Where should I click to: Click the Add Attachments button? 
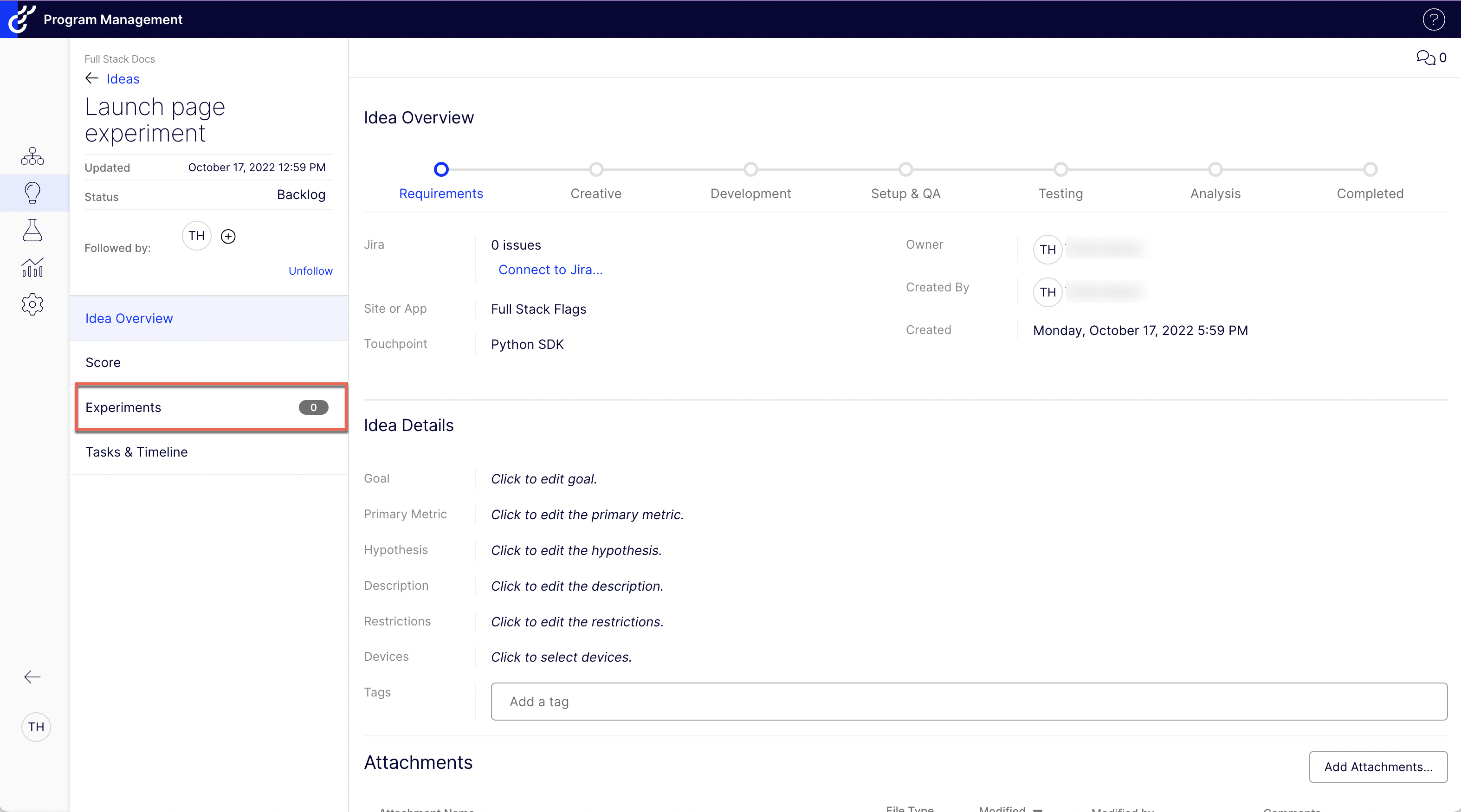[x=1377, y=767]
